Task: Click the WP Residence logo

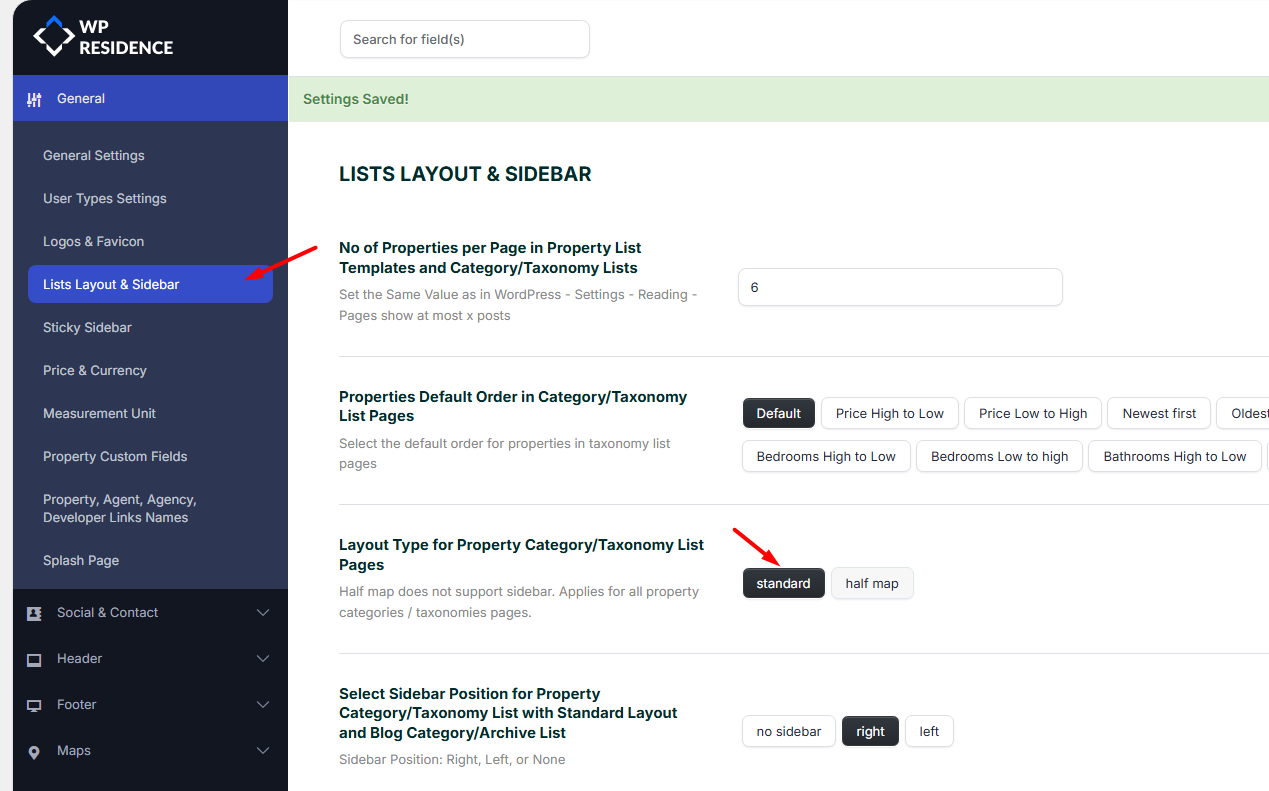Action: 103,37
